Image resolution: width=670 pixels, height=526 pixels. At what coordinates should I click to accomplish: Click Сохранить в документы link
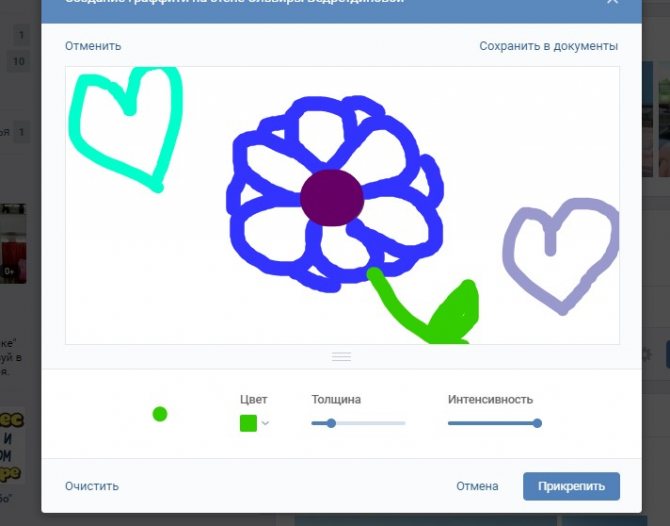pyautogui.click(x=548, y=46)
